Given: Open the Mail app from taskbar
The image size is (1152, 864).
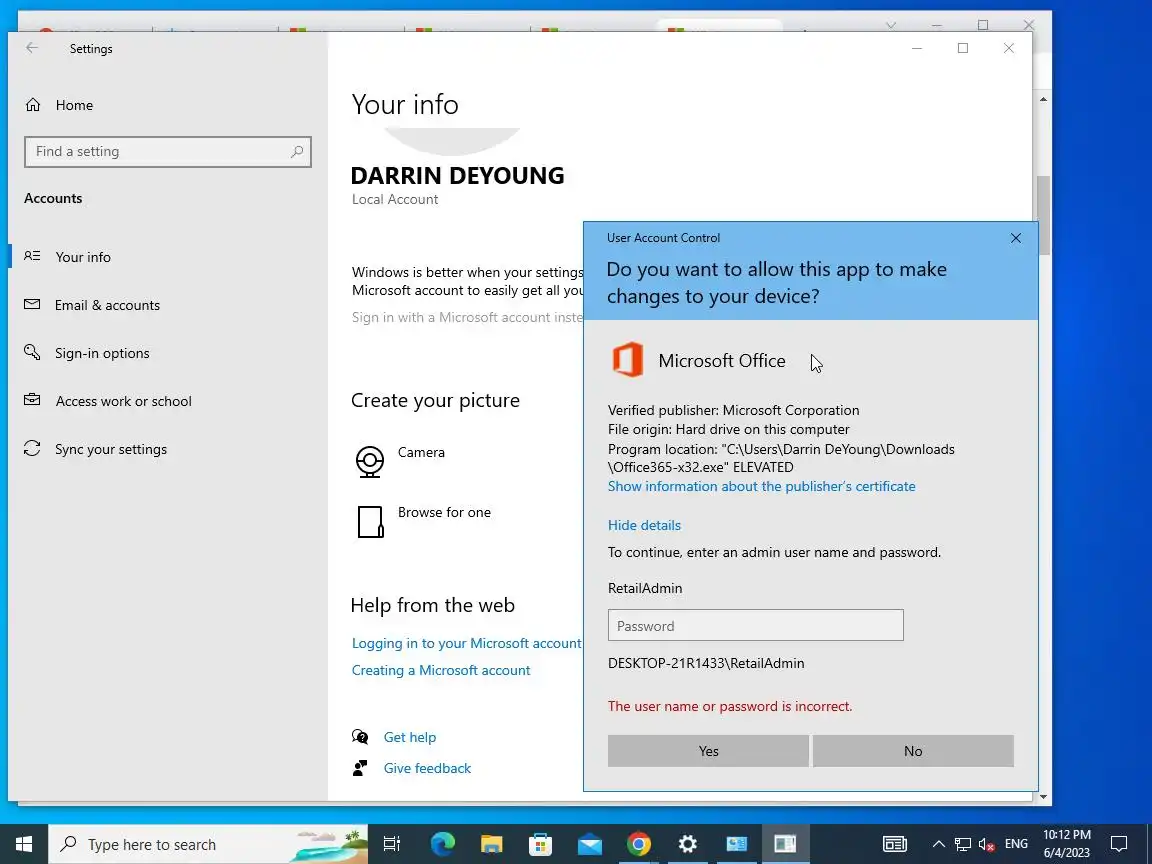Looking at the screenshot, I should click(589, 844).
